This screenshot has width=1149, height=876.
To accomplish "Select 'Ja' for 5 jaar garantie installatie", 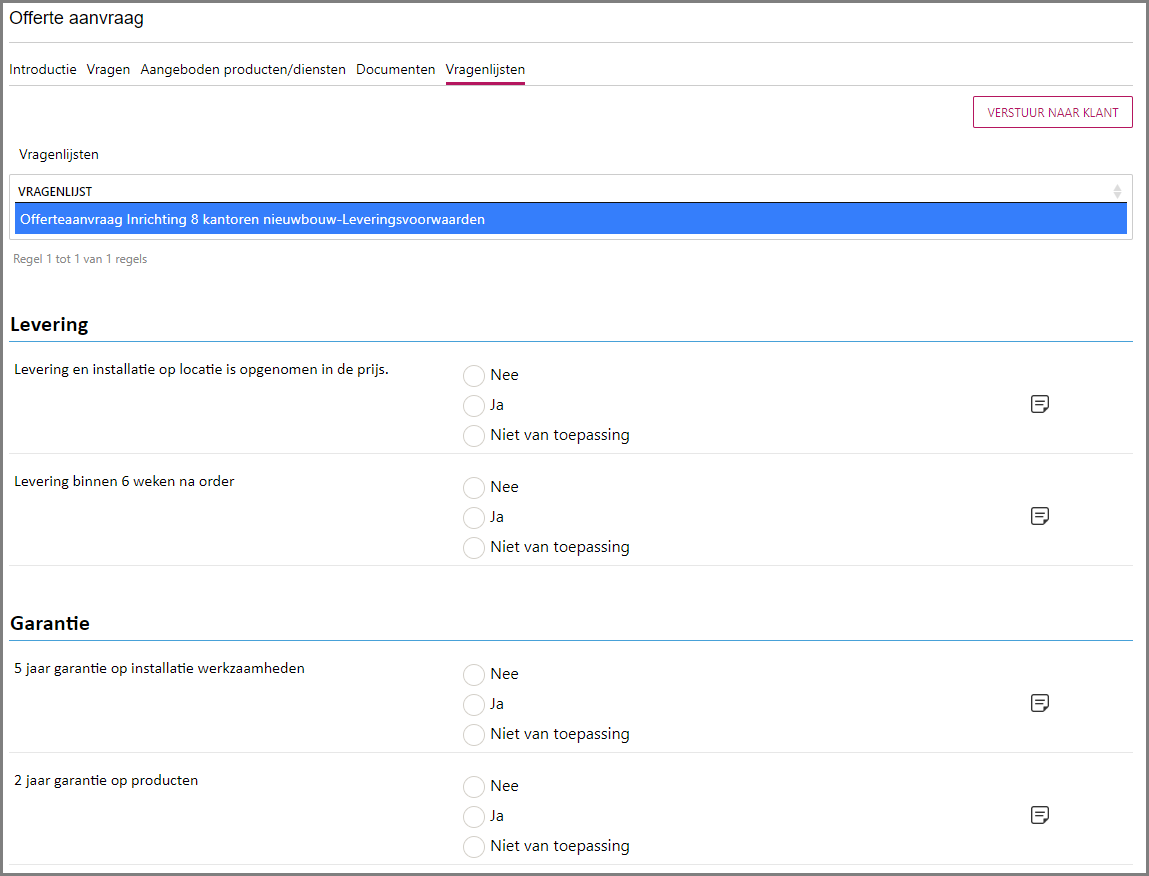I will [x=473, y=704].
